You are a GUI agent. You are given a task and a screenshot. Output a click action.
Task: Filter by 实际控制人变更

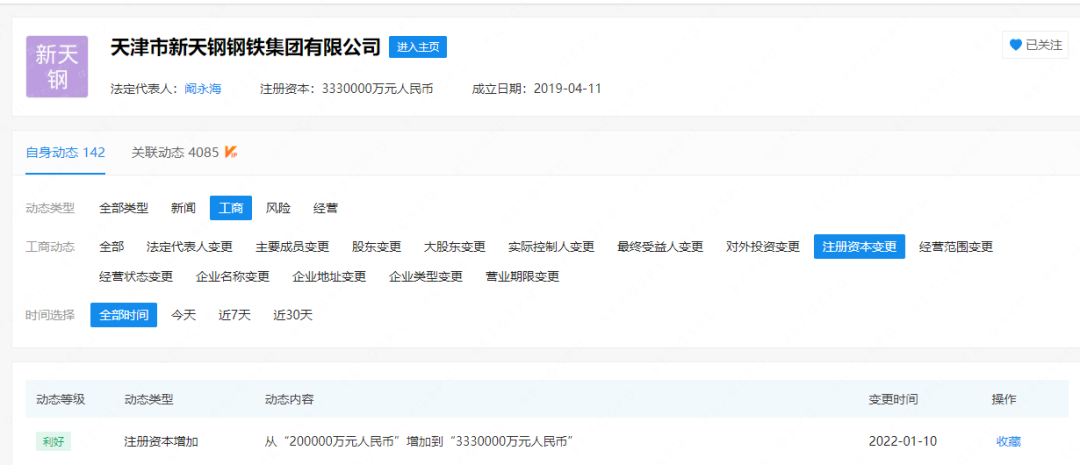551,247
